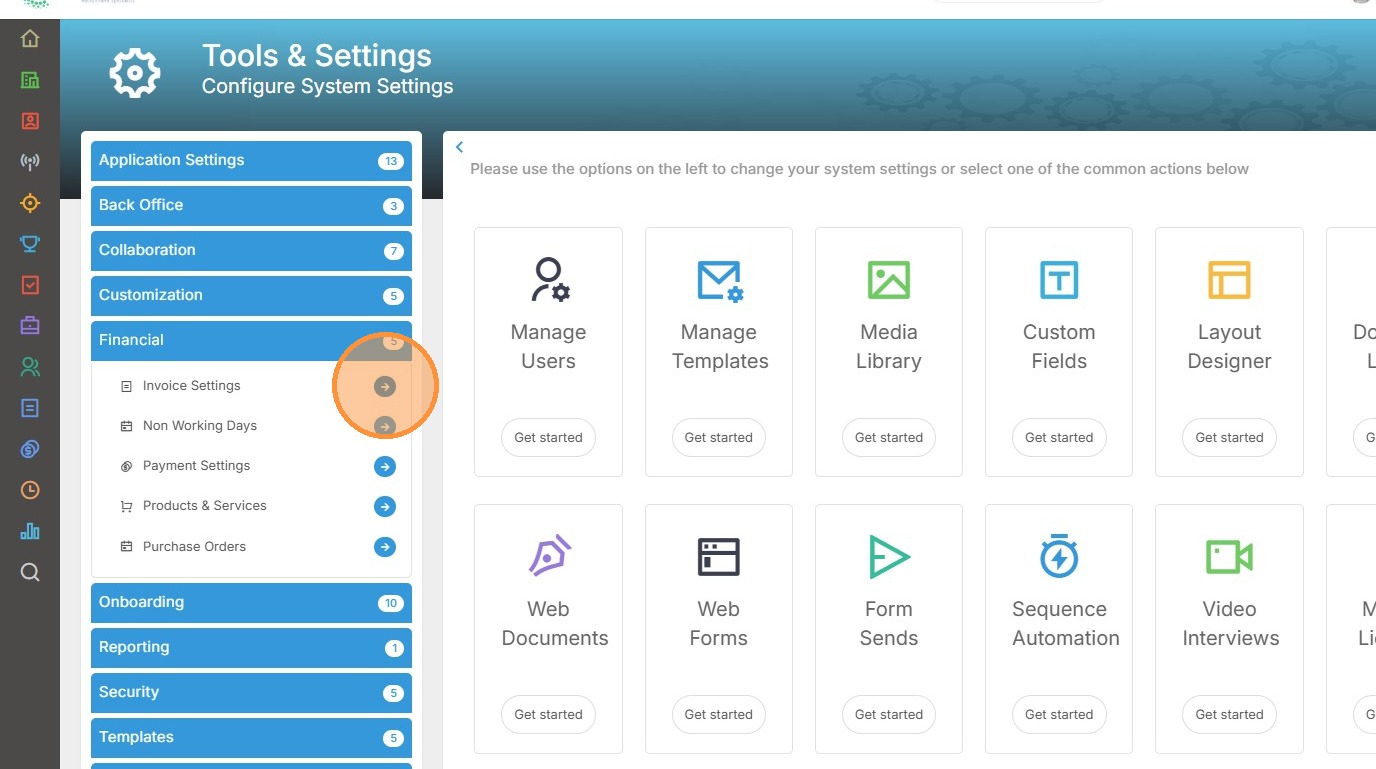Click the Video Interviews camera icon

pyautogui.click(x=1229, y=557)
